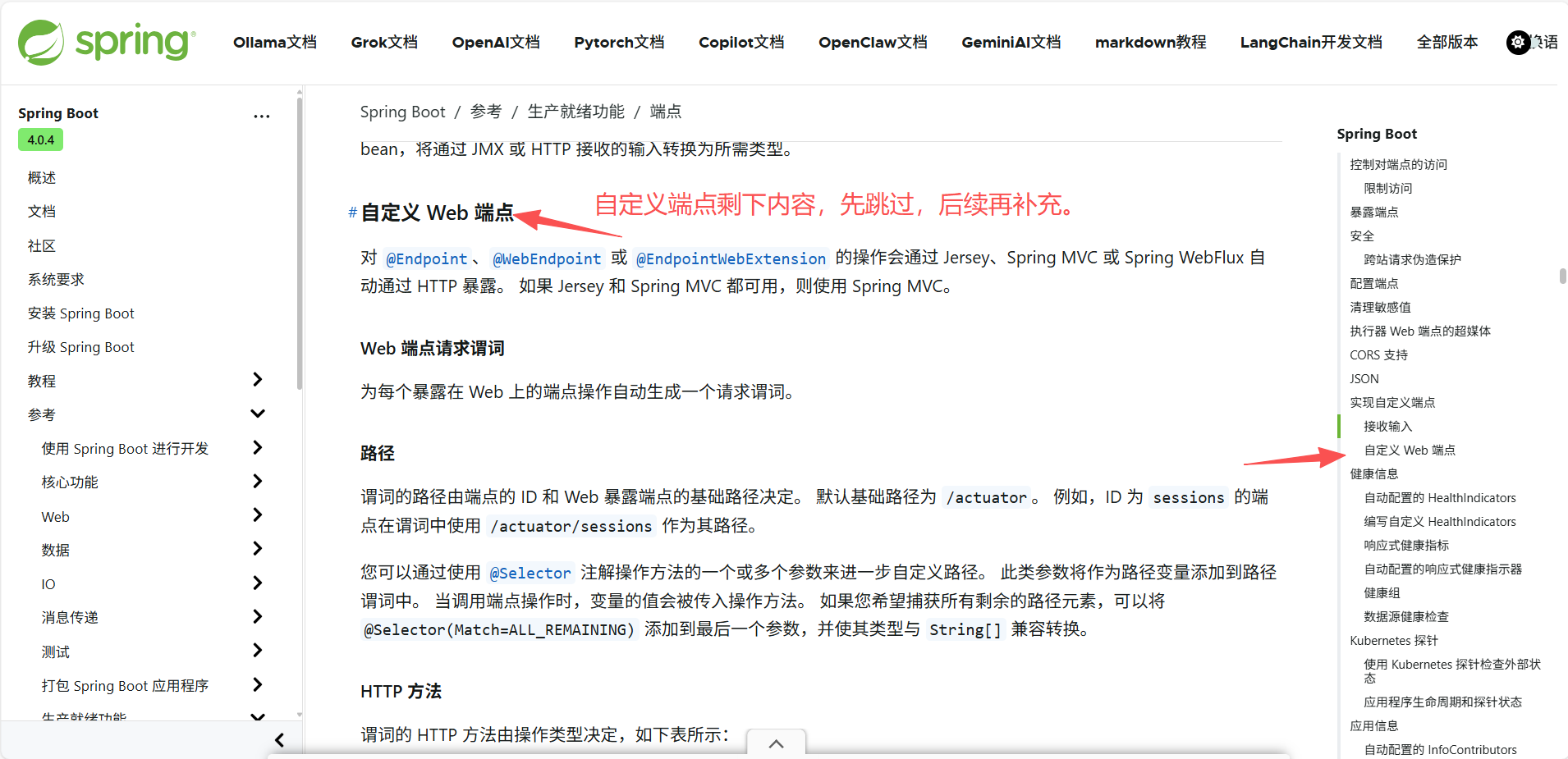Click the page's vertical scrollbar thumb
This screenshot has height=759, width=1568.
1562,276
